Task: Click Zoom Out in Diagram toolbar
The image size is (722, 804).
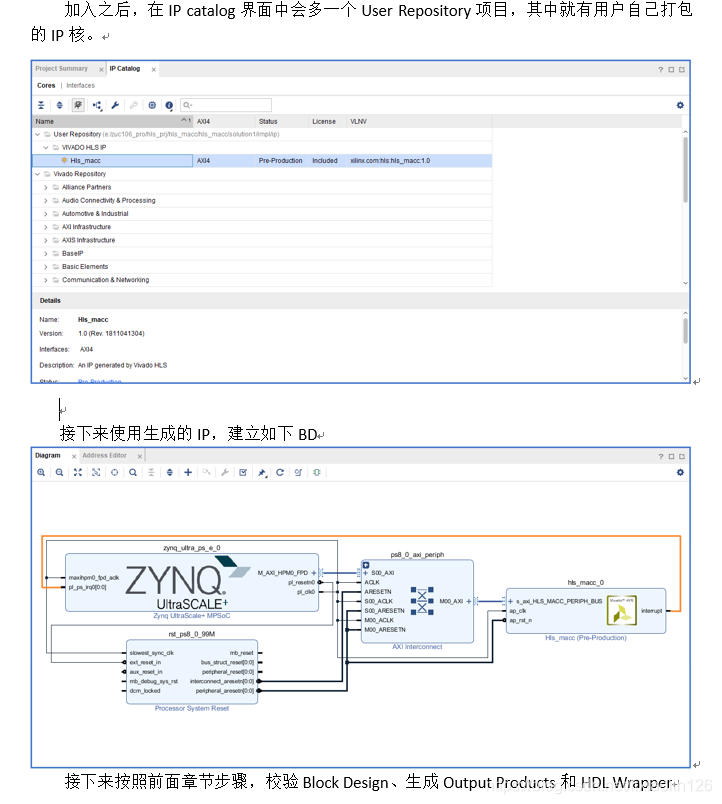Action: pyautogui.click(x=59, y=473)
